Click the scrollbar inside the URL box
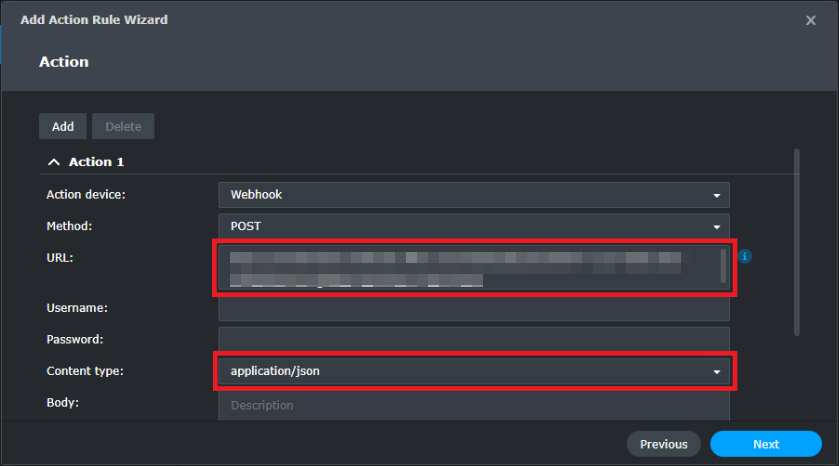This screenshot has height=466, width=839. pyautogui.click(x=723, y=266)
